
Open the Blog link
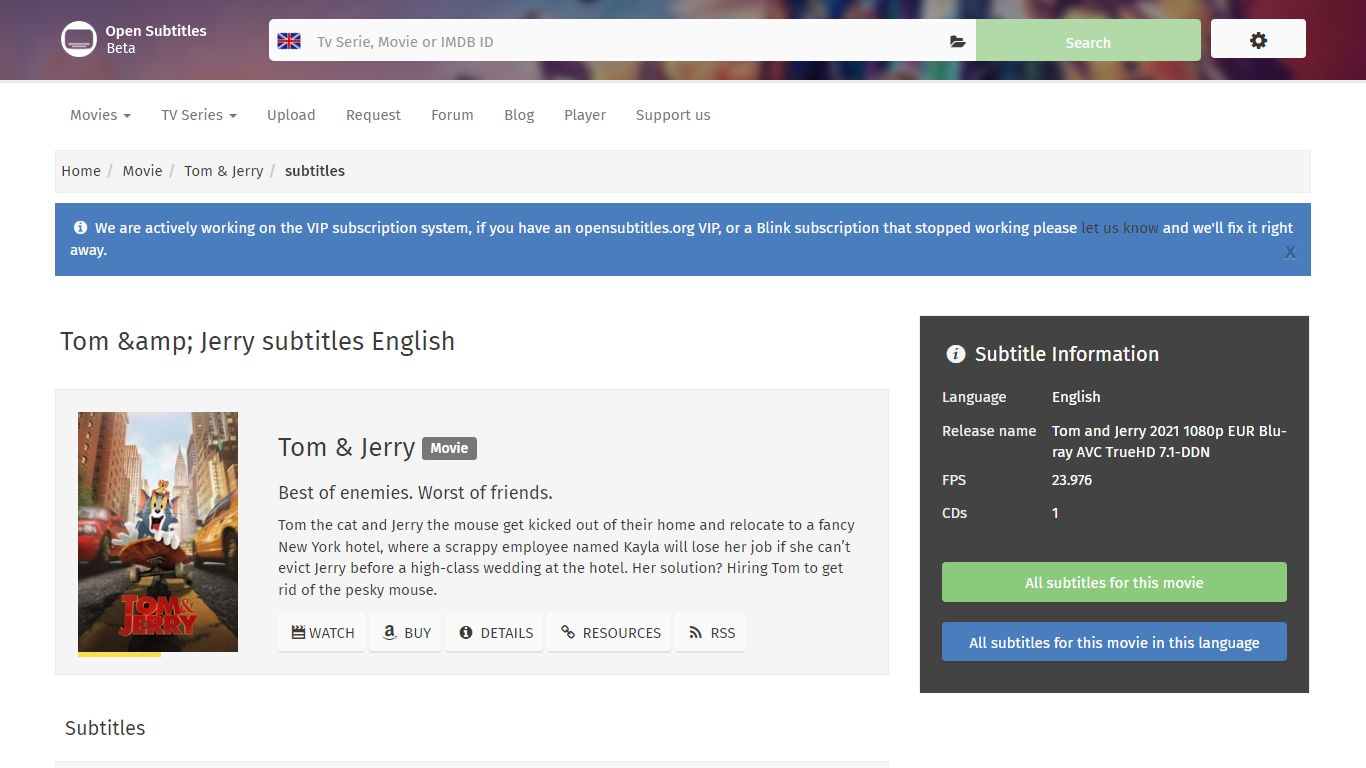coord(519,115)
